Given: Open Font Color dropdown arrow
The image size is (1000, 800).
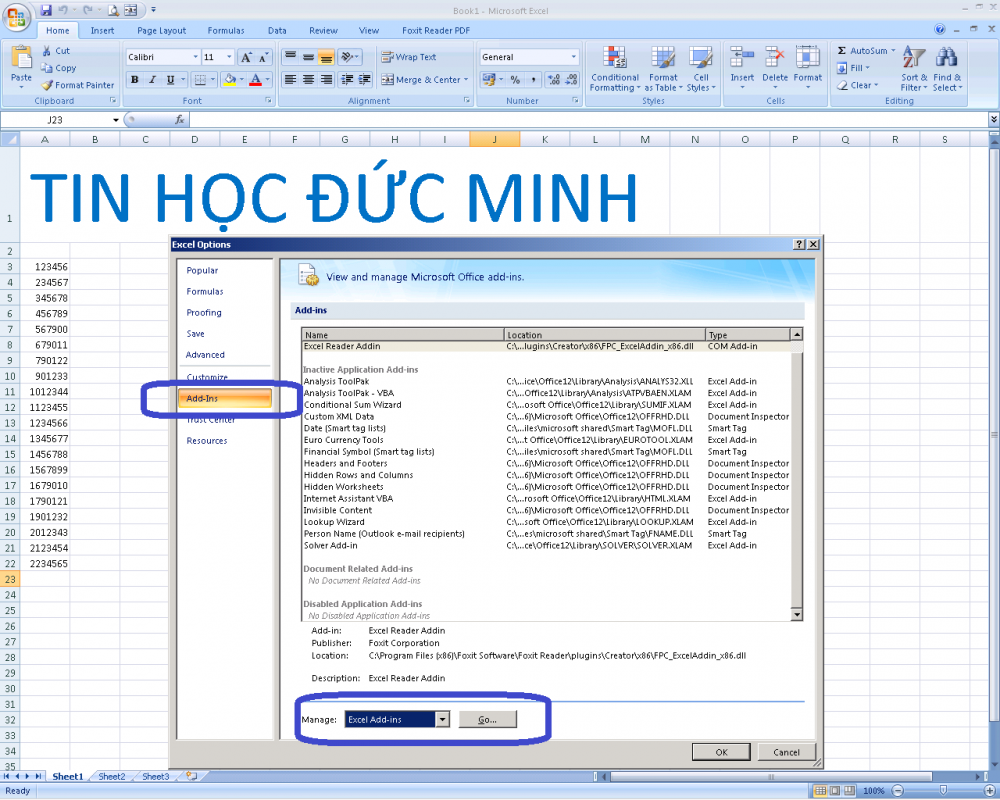Looking at the screenshot, I should tap(268, 80).
